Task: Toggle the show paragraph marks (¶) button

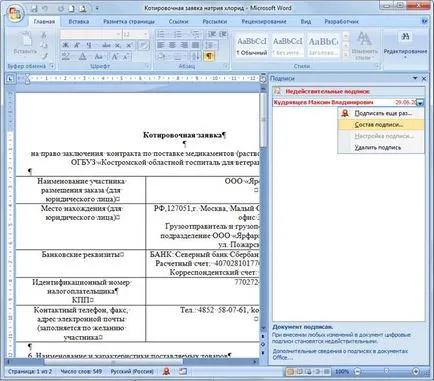Action: 209,56
